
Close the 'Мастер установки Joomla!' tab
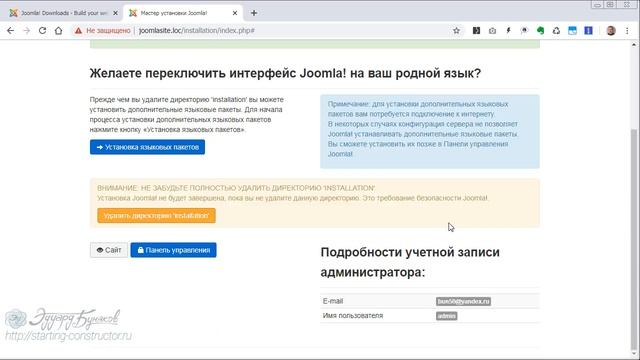[235, 13]
